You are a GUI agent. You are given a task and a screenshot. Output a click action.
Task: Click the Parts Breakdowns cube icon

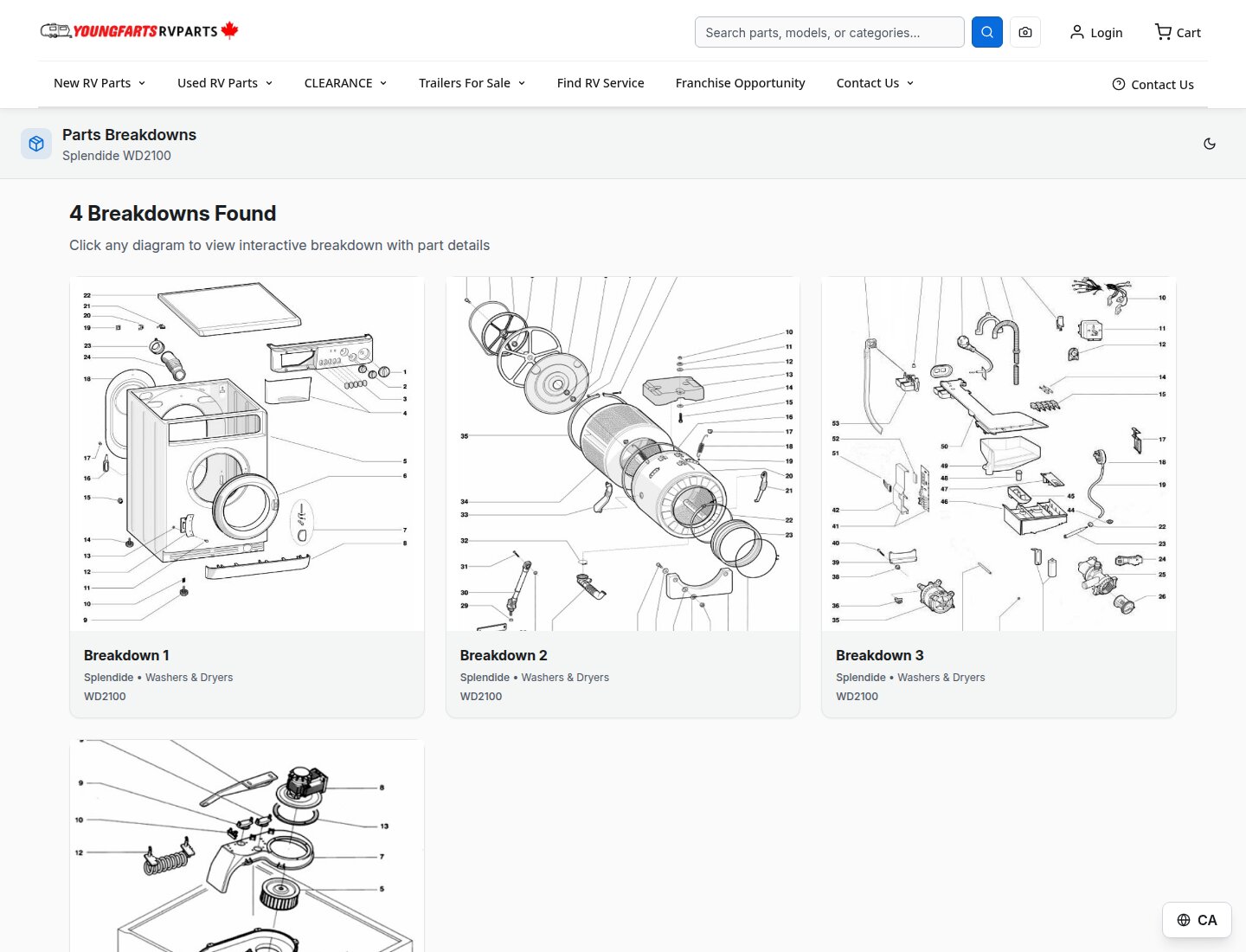36,144
